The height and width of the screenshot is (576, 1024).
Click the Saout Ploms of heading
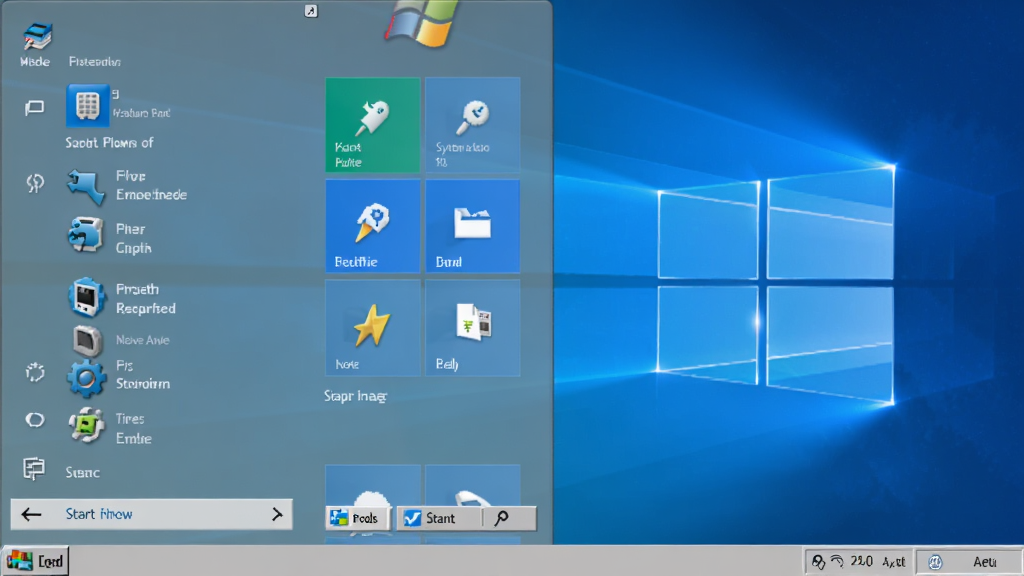[x=109, y=142]
